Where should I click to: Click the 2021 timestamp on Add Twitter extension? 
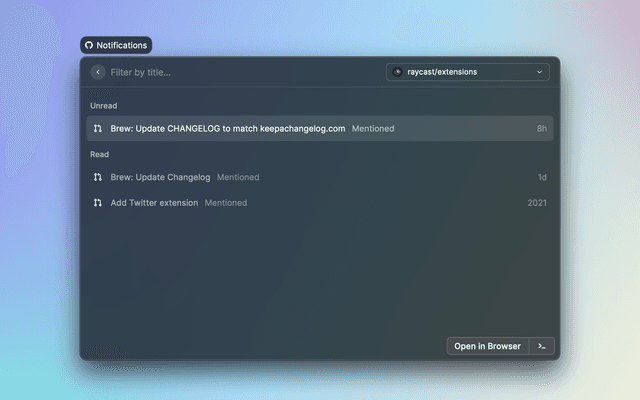(537, 202)
